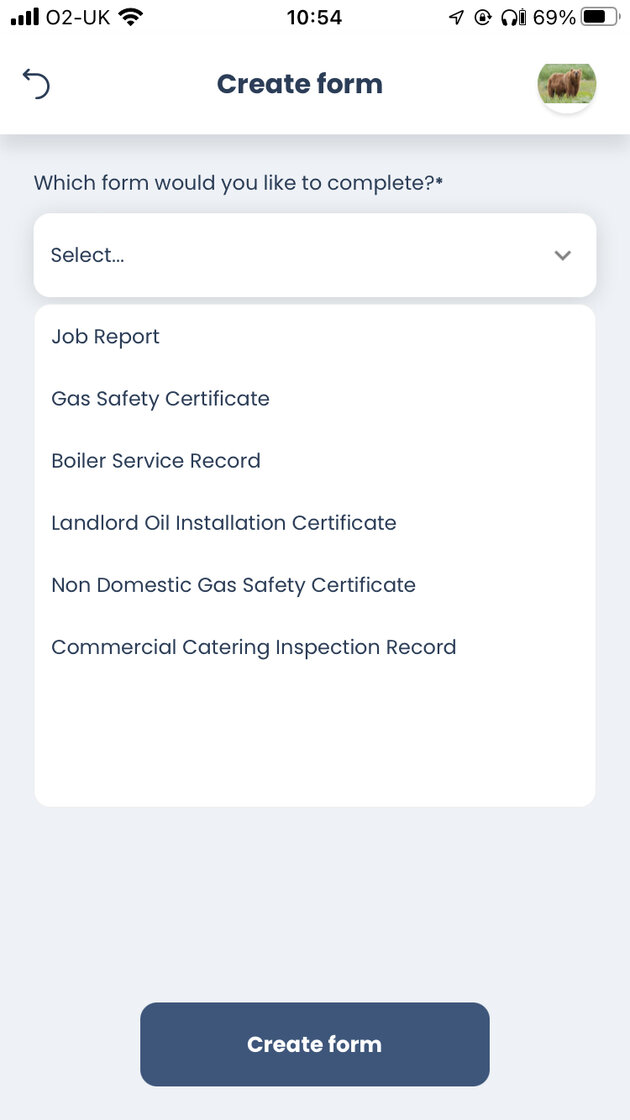Tap the cellular signal bars icon

24,17
